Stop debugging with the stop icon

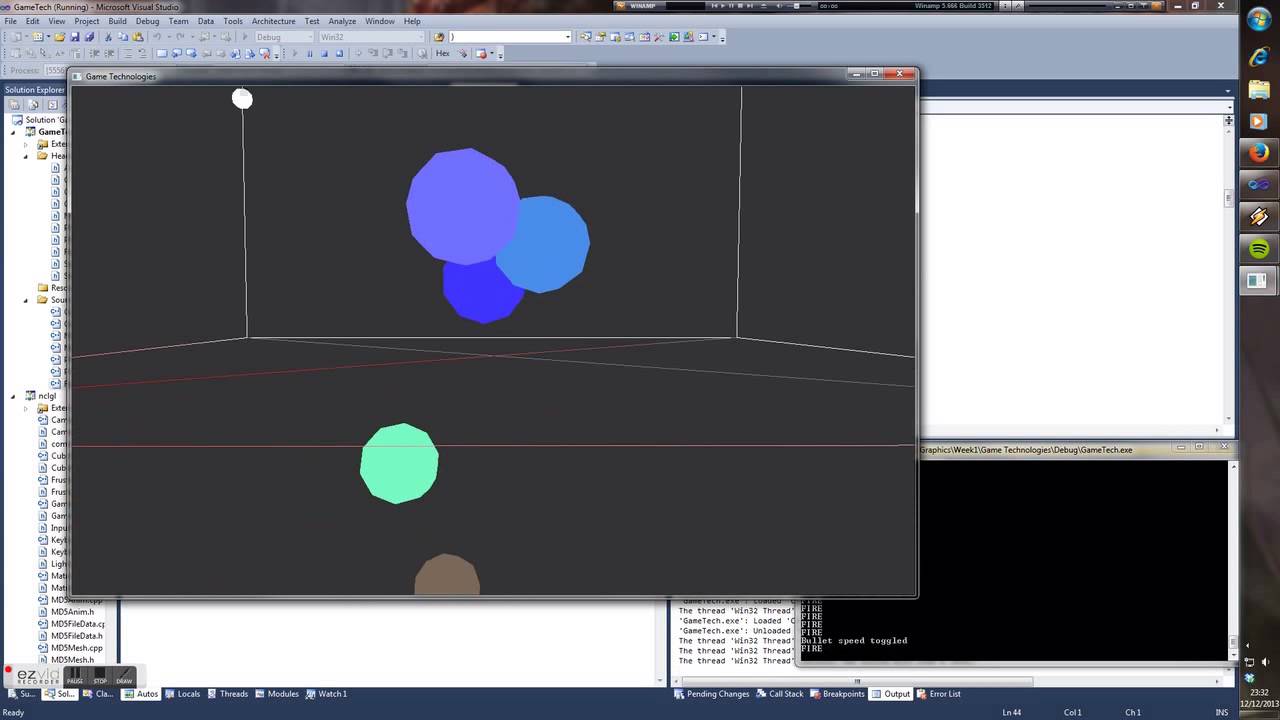(x=324, y=53)
